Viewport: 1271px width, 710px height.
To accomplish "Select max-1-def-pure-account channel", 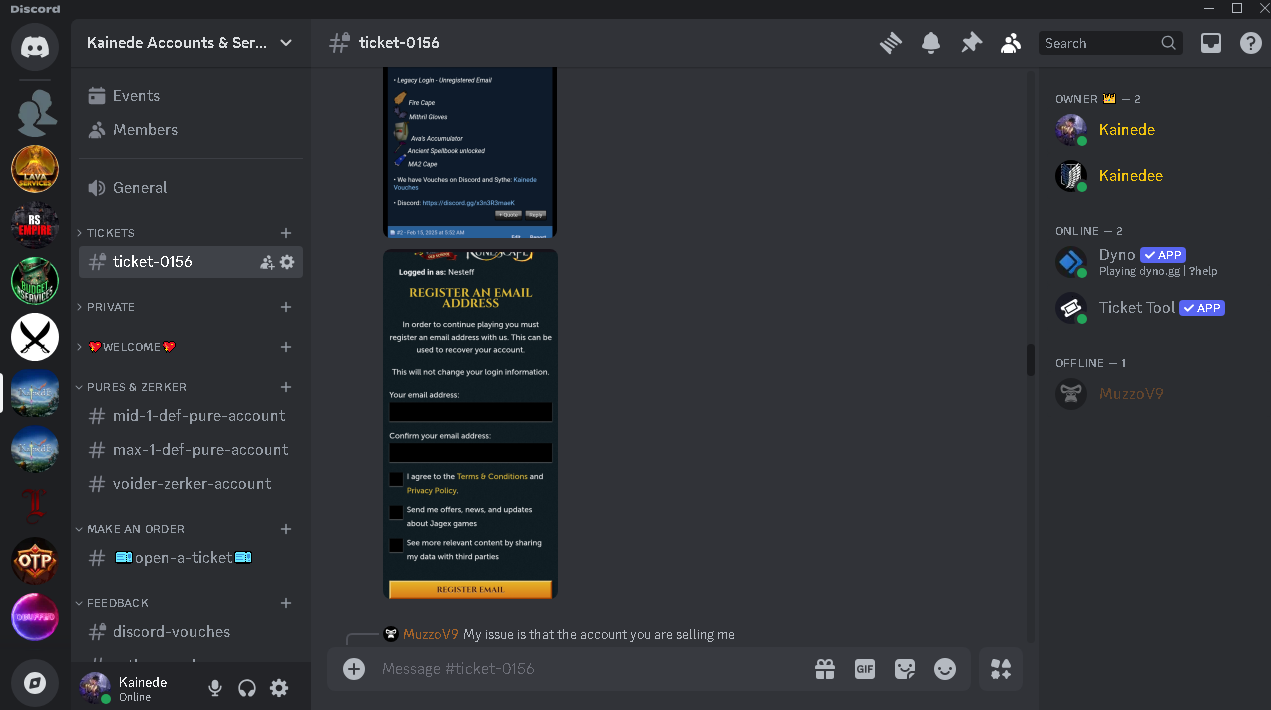I will tap(191, 450).
